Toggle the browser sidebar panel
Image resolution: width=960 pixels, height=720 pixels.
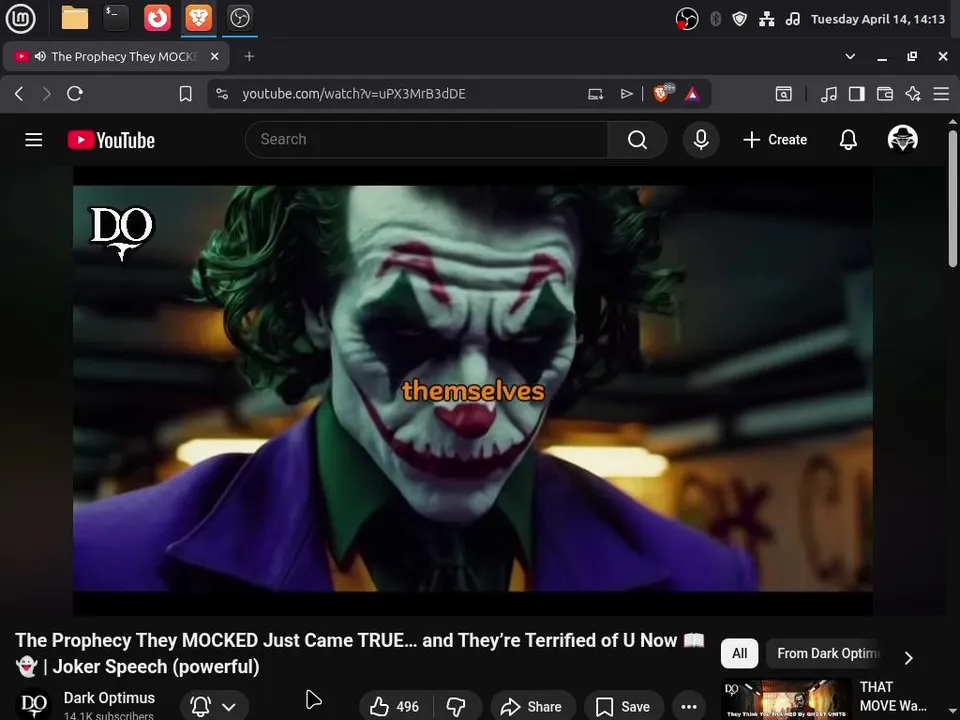tap(857, 94)
